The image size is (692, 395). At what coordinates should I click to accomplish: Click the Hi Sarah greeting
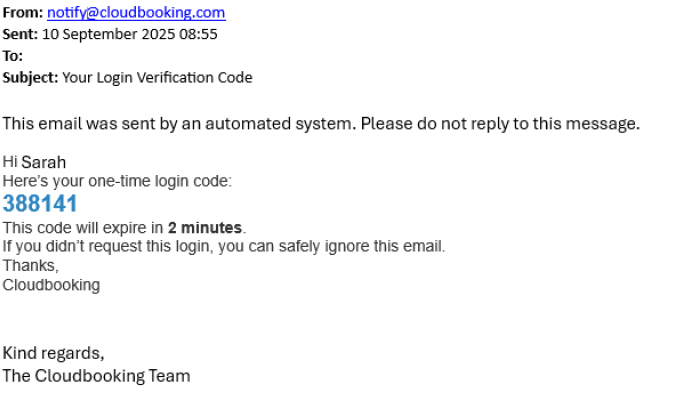34,162
